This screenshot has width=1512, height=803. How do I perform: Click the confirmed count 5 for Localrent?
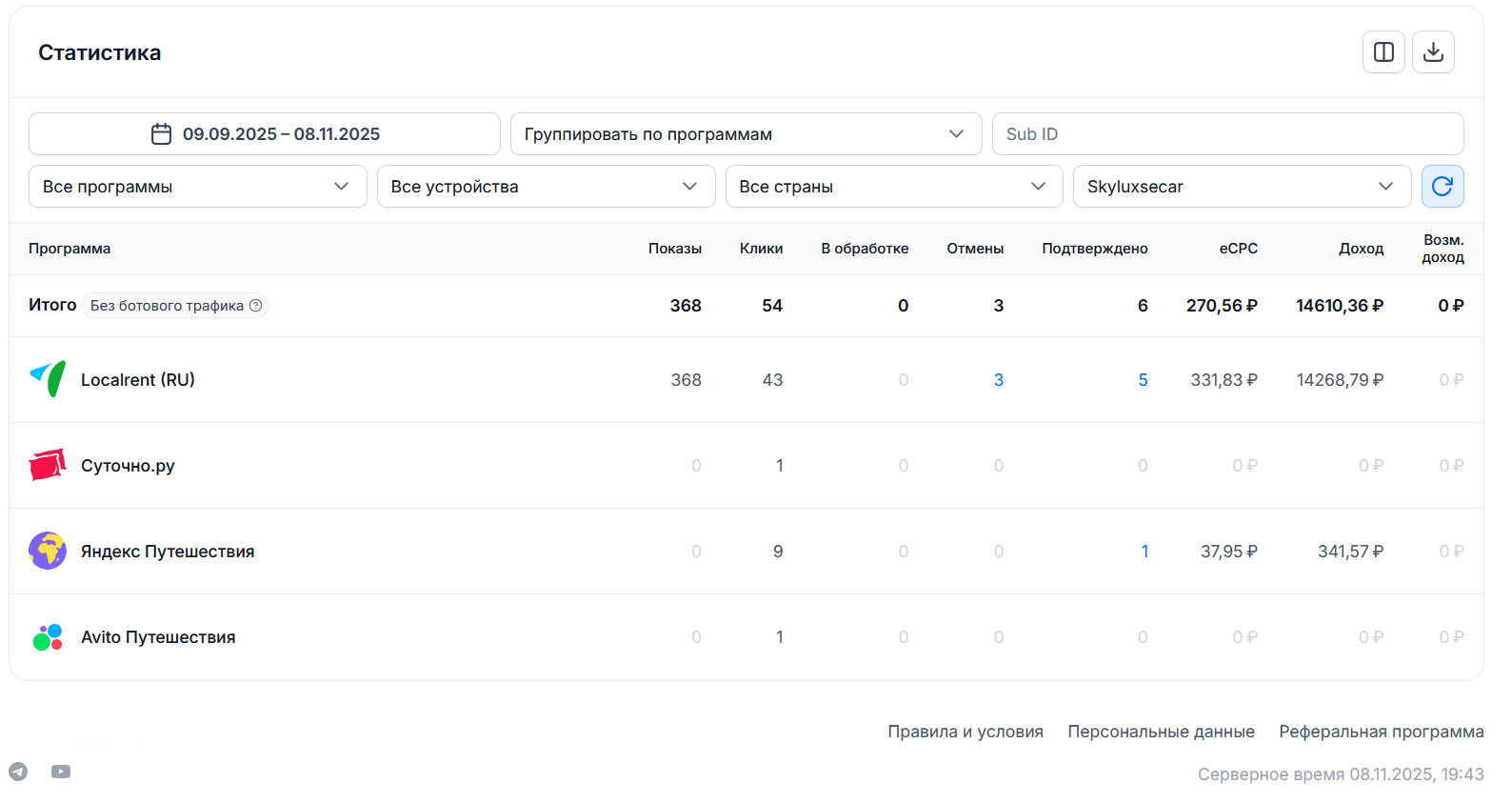1143,380
